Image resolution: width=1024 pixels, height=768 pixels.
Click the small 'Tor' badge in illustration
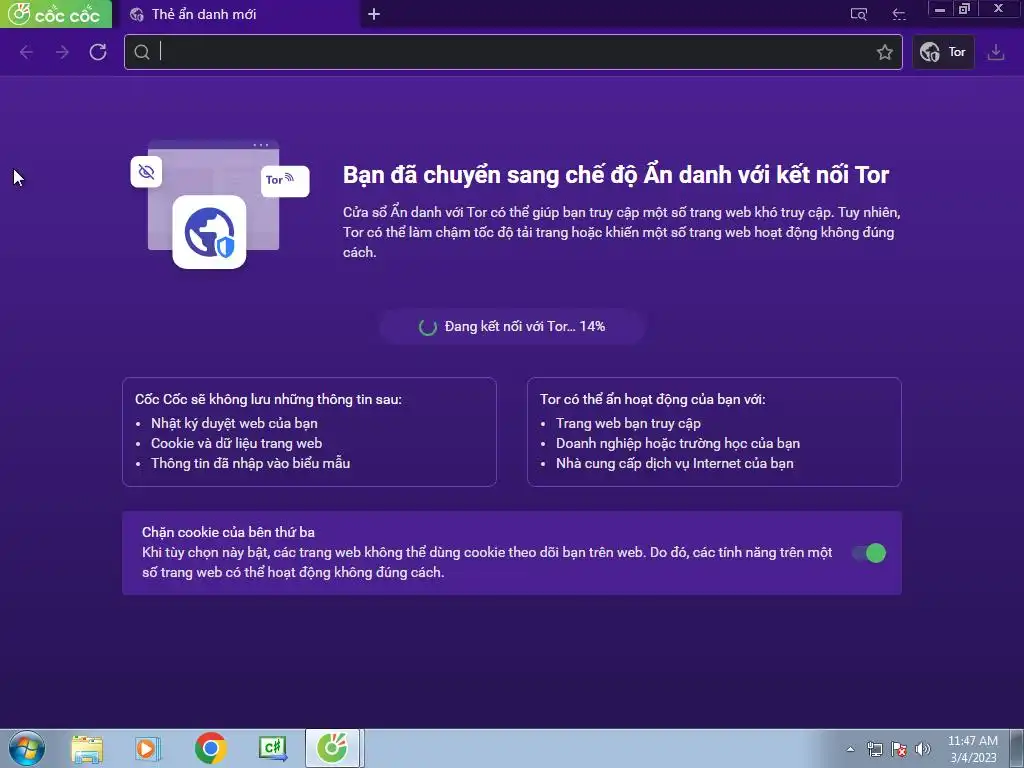(285, 180)
